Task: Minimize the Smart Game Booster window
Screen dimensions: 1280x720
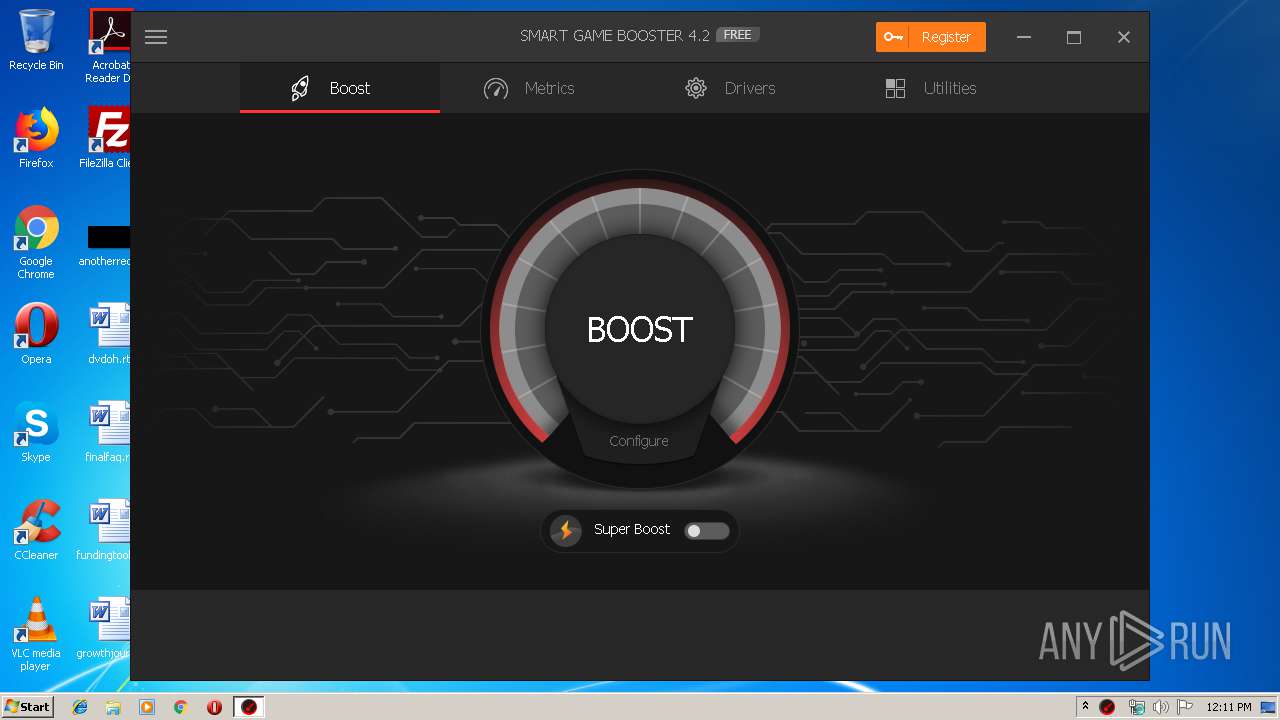Action: click(x=1024, y=37)
